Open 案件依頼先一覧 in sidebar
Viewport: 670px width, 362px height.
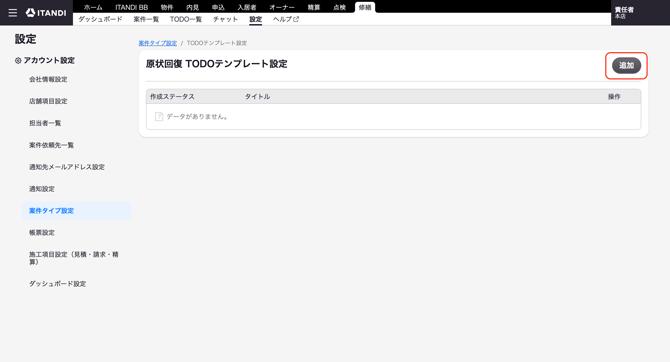pyautogui.click(x=51, y=145)
